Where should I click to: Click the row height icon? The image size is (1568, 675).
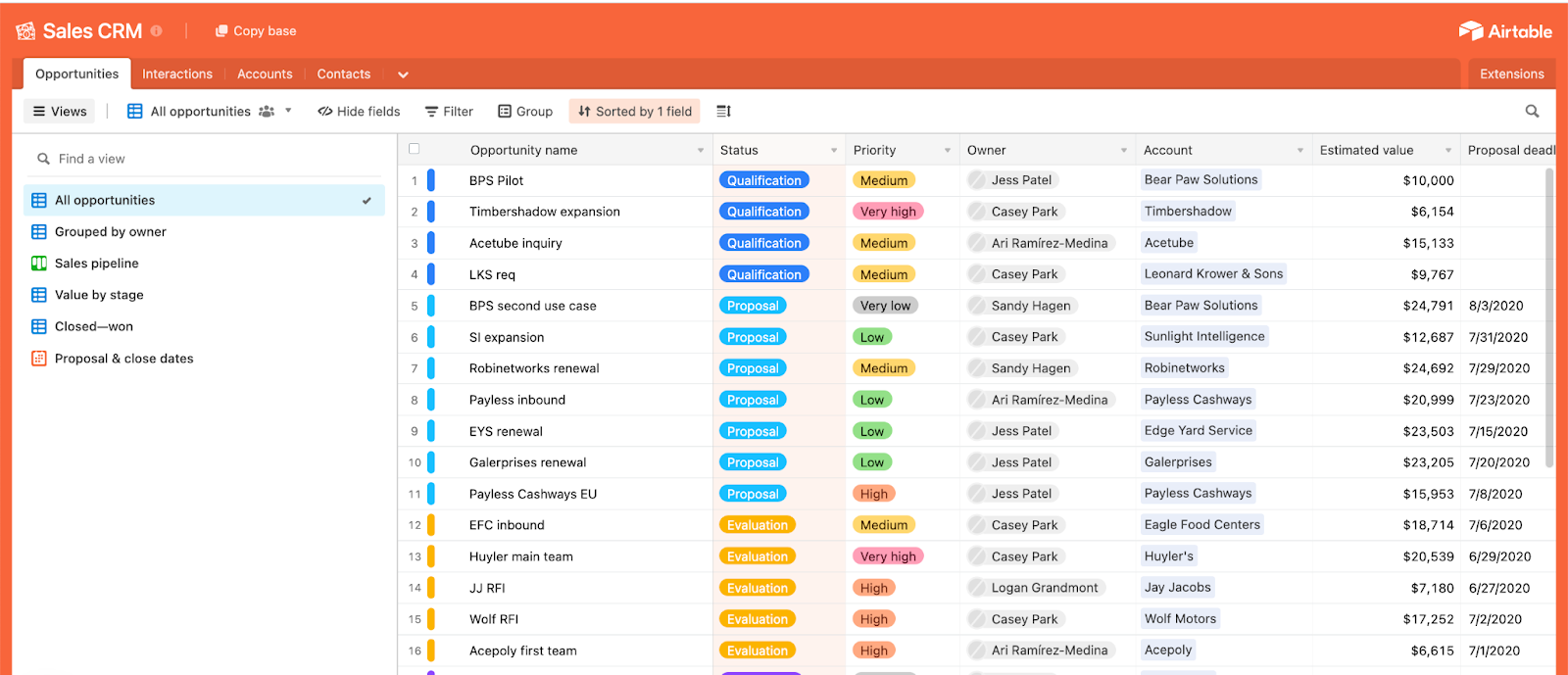[723, 111]
